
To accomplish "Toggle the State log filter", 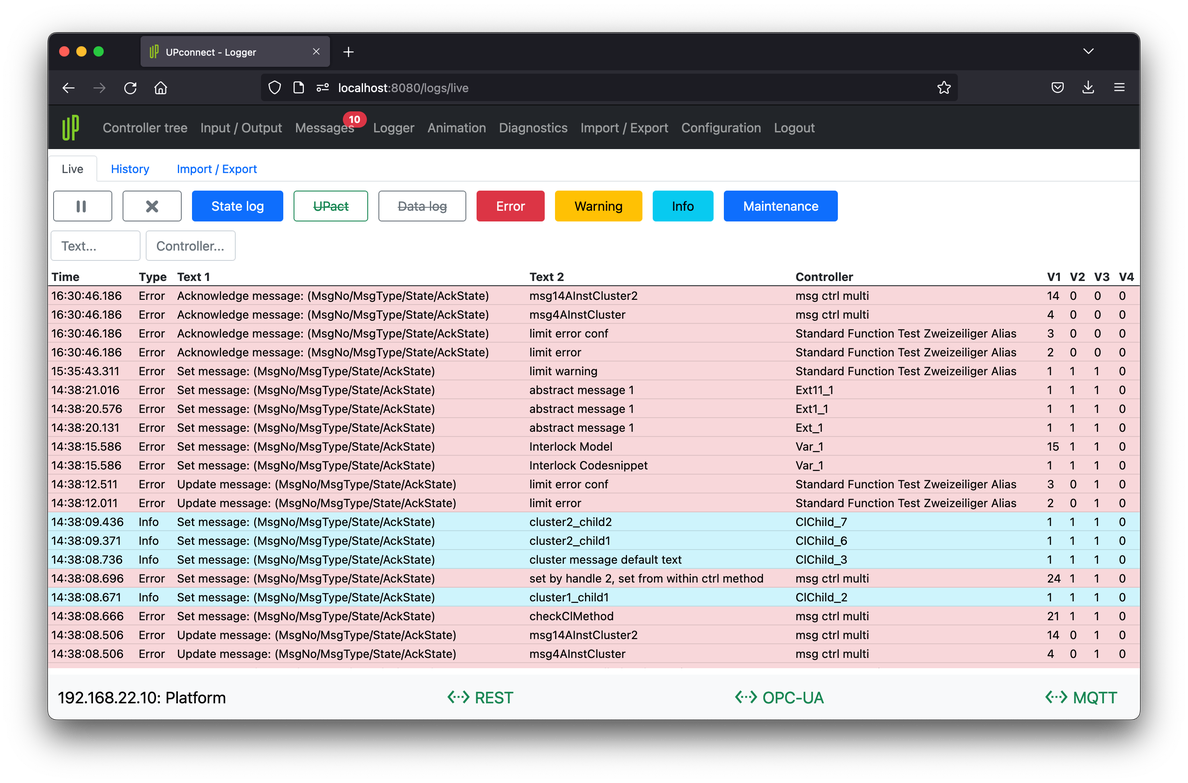I will (237, 206).
